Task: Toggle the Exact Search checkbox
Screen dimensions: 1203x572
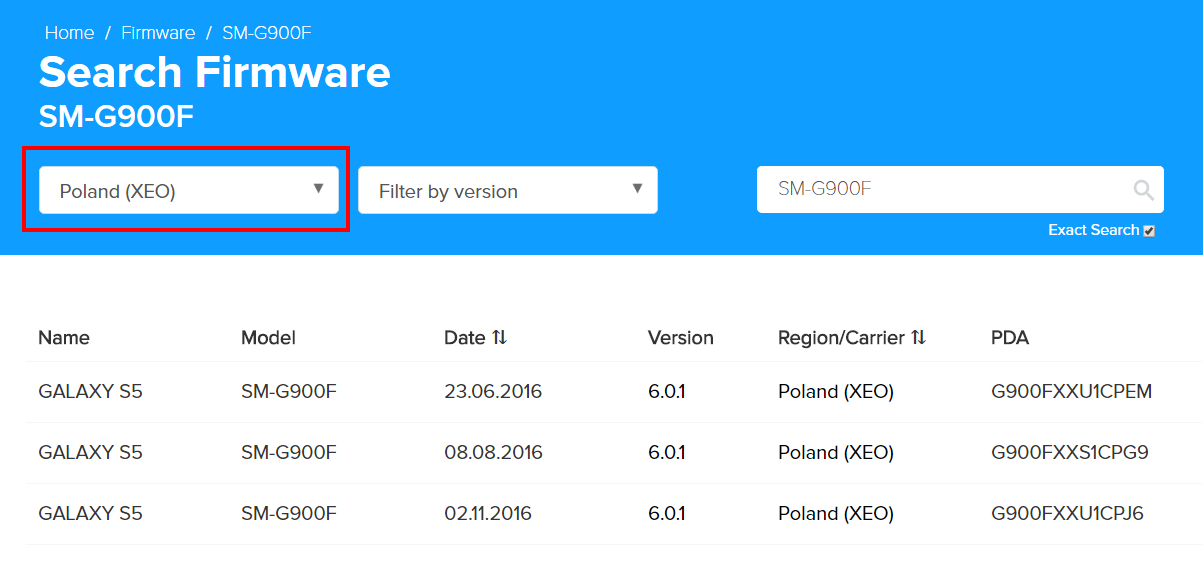Action: click(x=1149, y=231)
